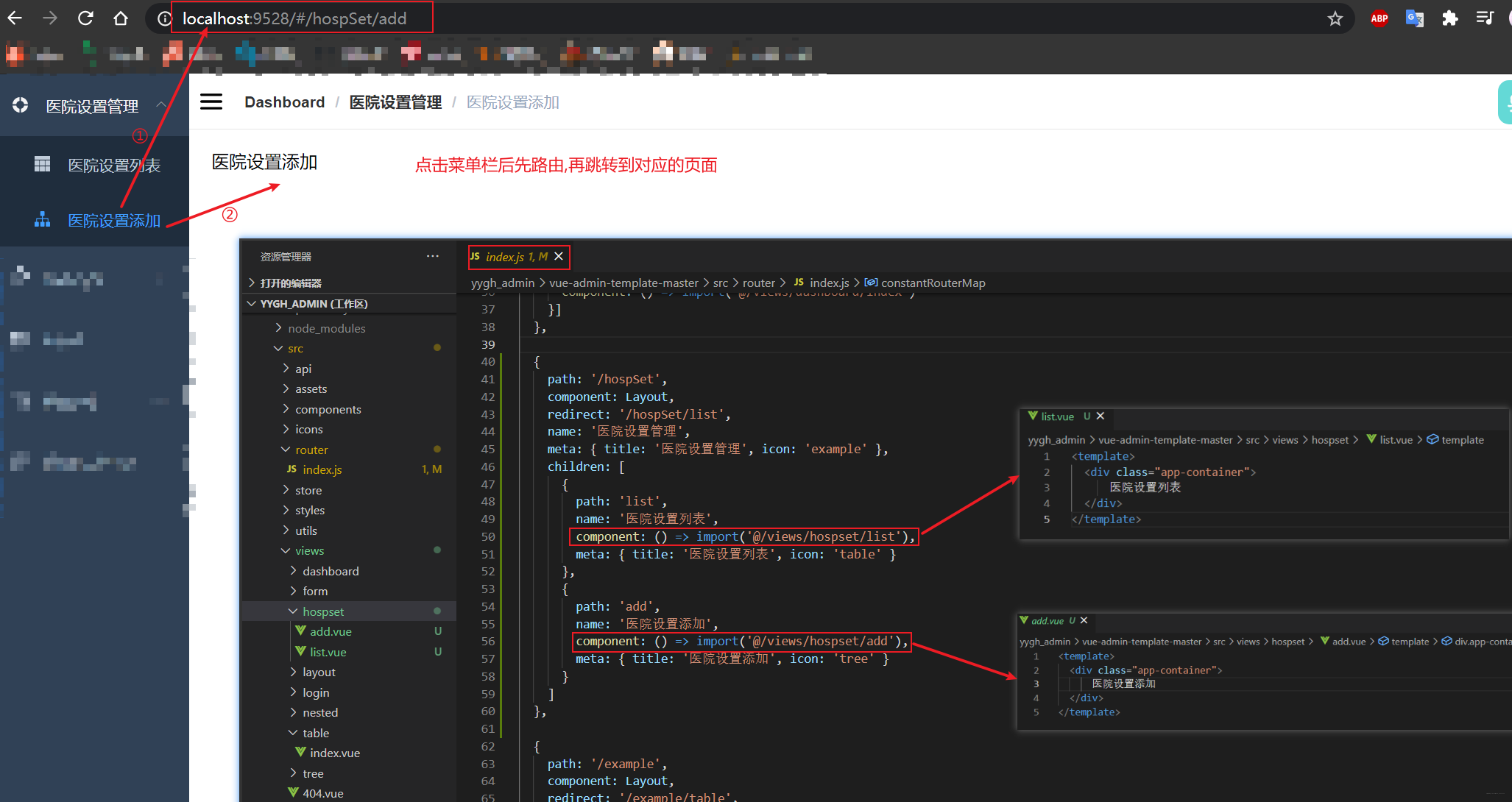Image resolution: width=1512 pixels, height=802 pixels.
Task: Click the Google Translate extension icon
Action: tap(1414, 18)
